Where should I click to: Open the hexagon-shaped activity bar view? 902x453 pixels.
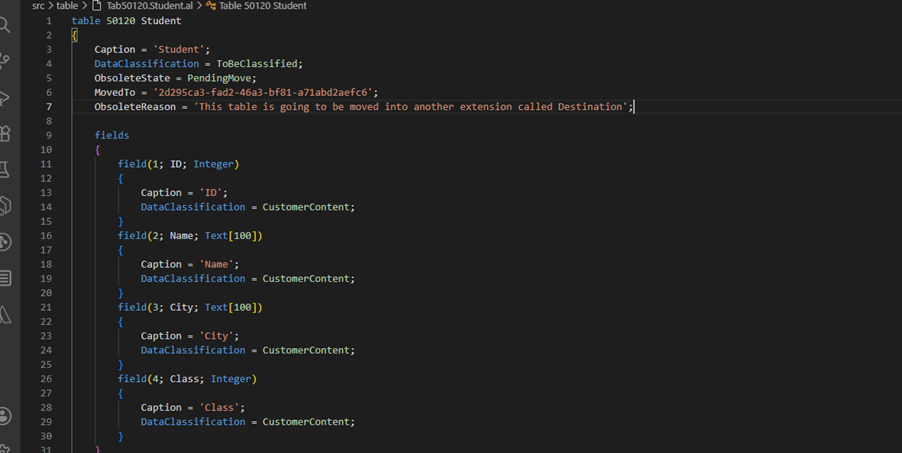tap(5, 205)
